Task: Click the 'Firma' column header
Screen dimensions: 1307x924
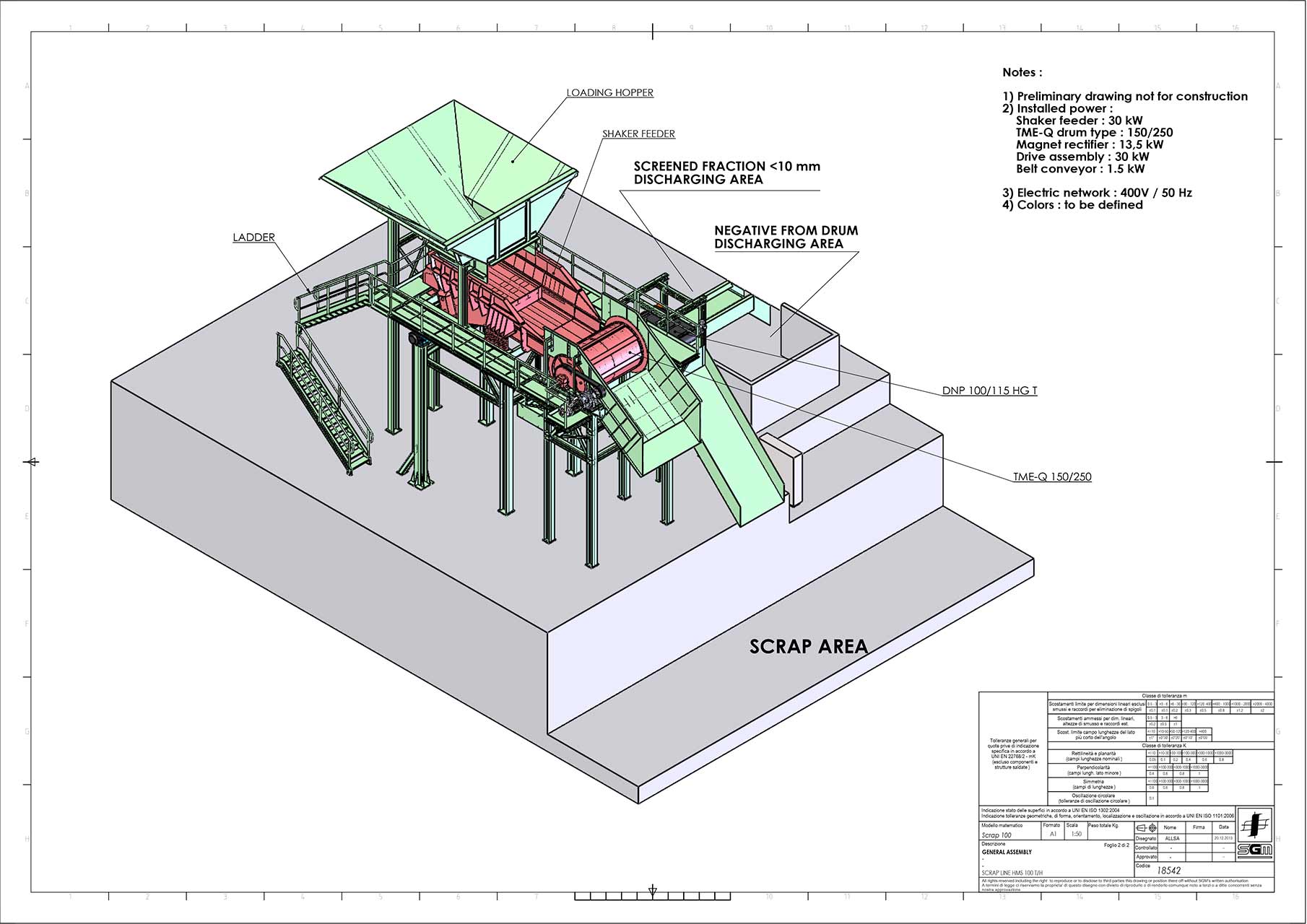Action: (1199, 827)
